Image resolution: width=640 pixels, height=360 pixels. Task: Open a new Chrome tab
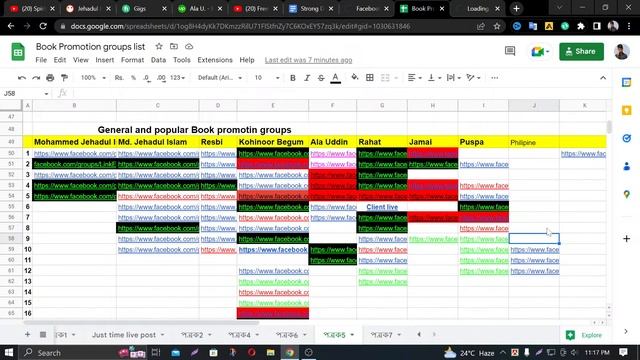516,8
